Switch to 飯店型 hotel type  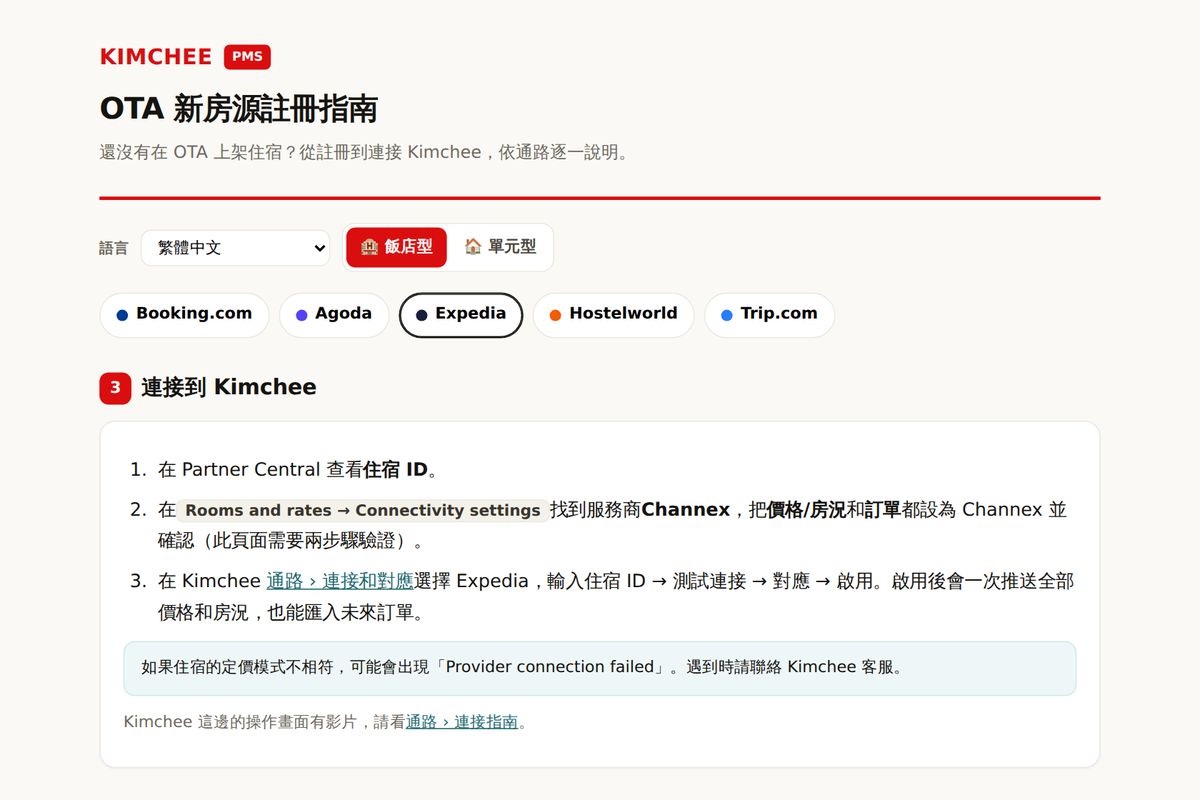tap(397, 247)
